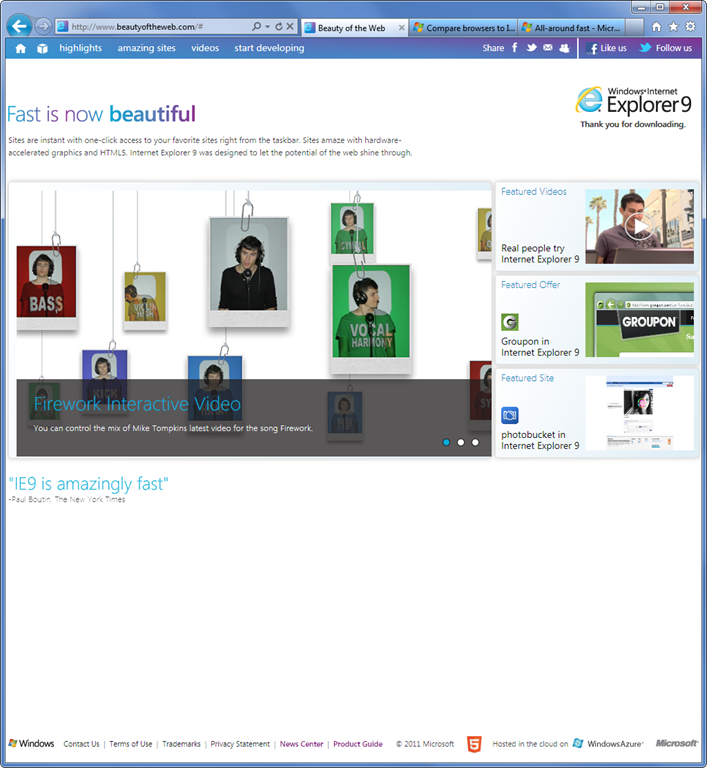
Task: Open the Firework Interactive Video title
Action: (137, 404)
